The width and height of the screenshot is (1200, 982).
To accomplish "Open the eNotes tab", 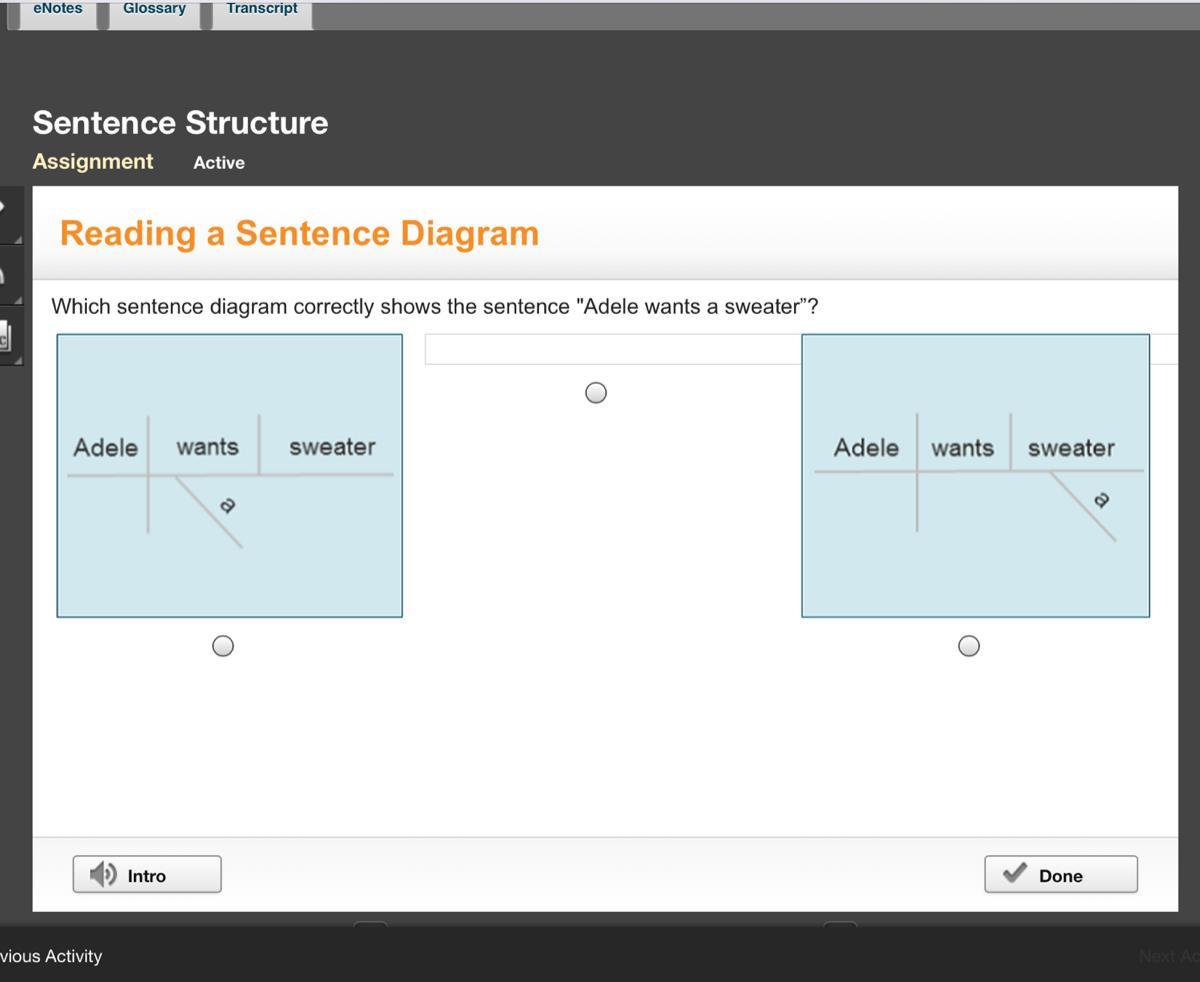I will (x=58, y=10).
